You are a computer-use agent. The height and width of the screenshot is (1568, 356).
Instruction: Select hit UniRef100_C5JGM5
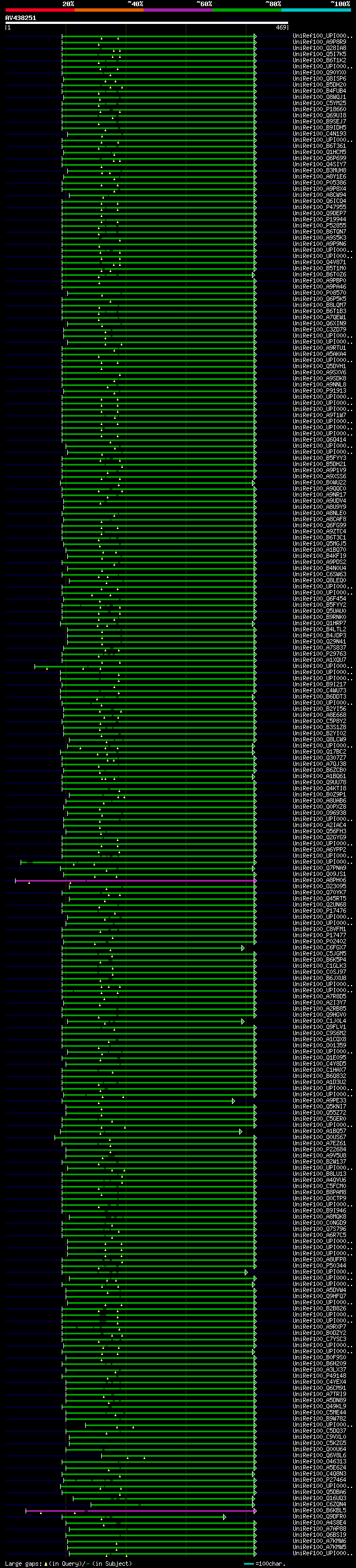tap(319, 953)
